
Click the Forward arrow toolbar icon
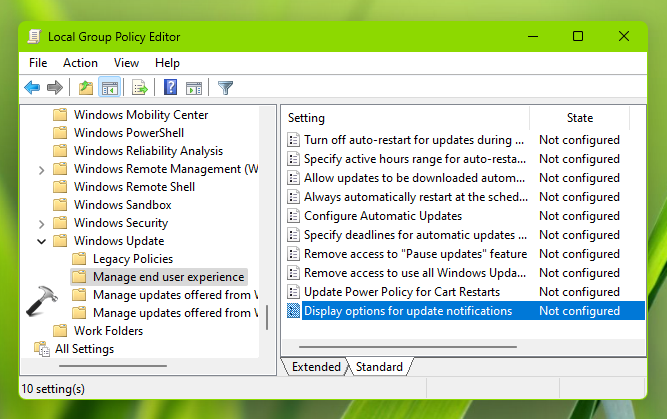(x=55, y=88)
